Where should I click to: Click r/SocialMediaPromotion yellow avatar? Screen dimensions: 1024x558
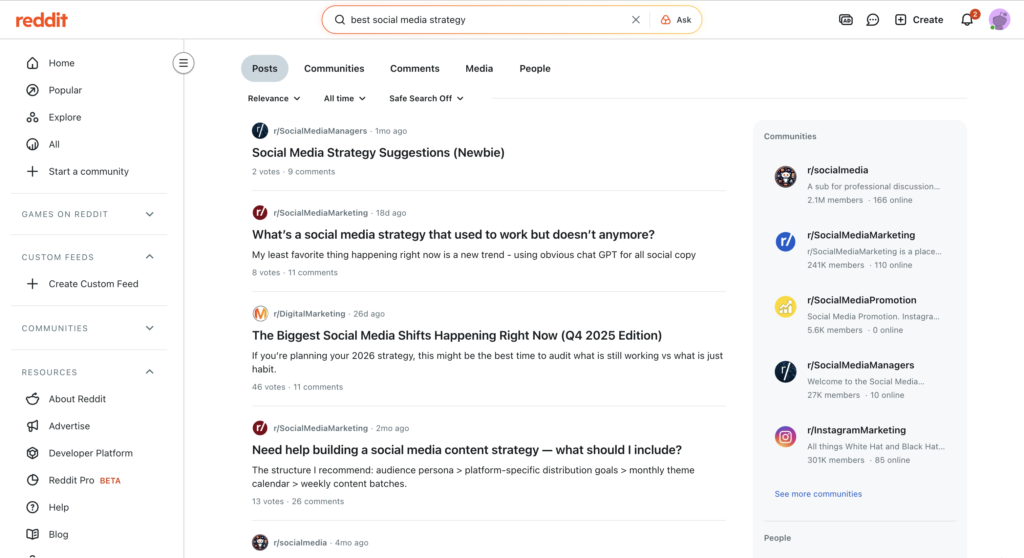(785, 306)
